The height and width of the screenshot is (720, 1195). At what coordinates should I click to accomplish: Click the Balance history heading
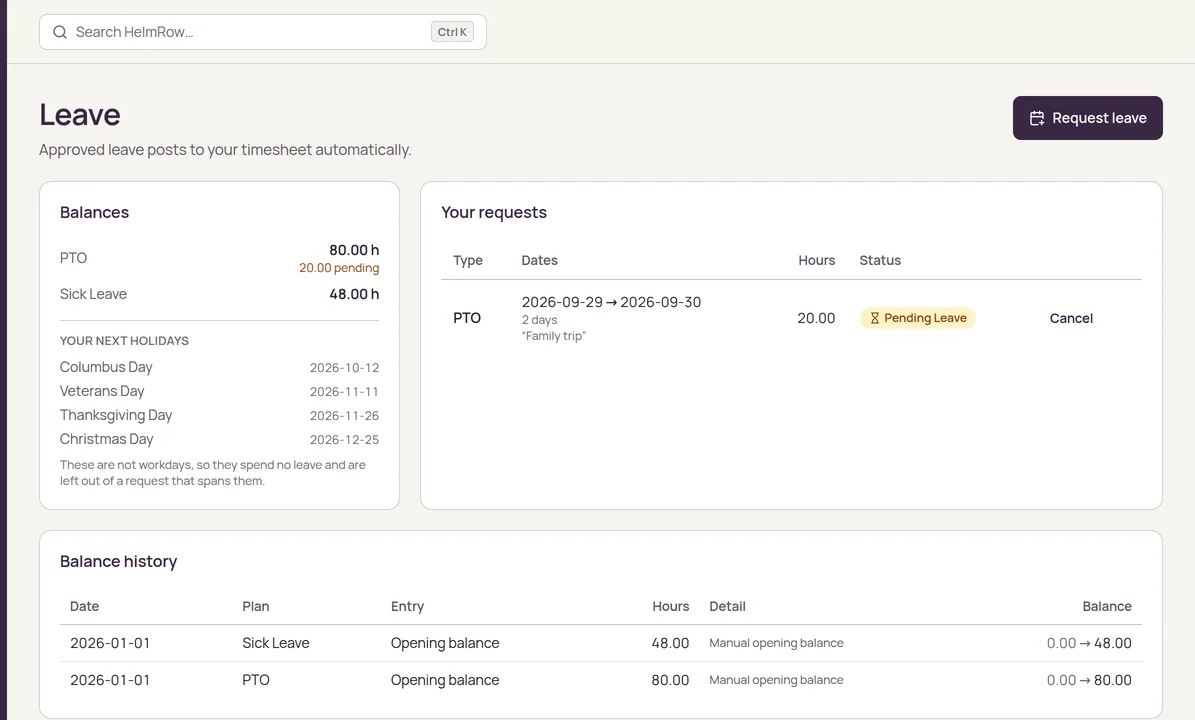coord(118,562)
